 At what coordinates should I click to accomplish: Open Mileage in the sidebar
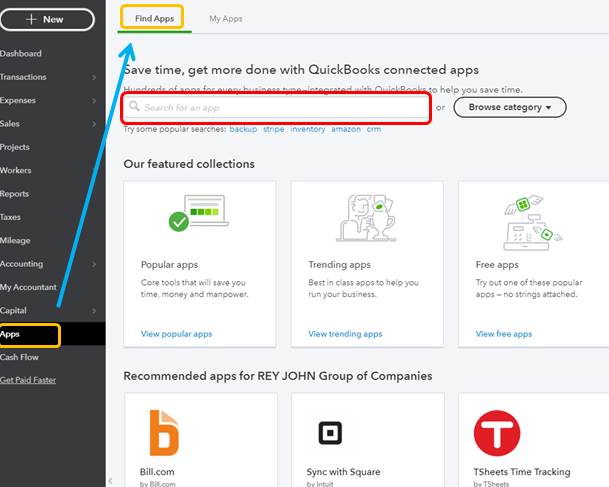pos(15,240)
